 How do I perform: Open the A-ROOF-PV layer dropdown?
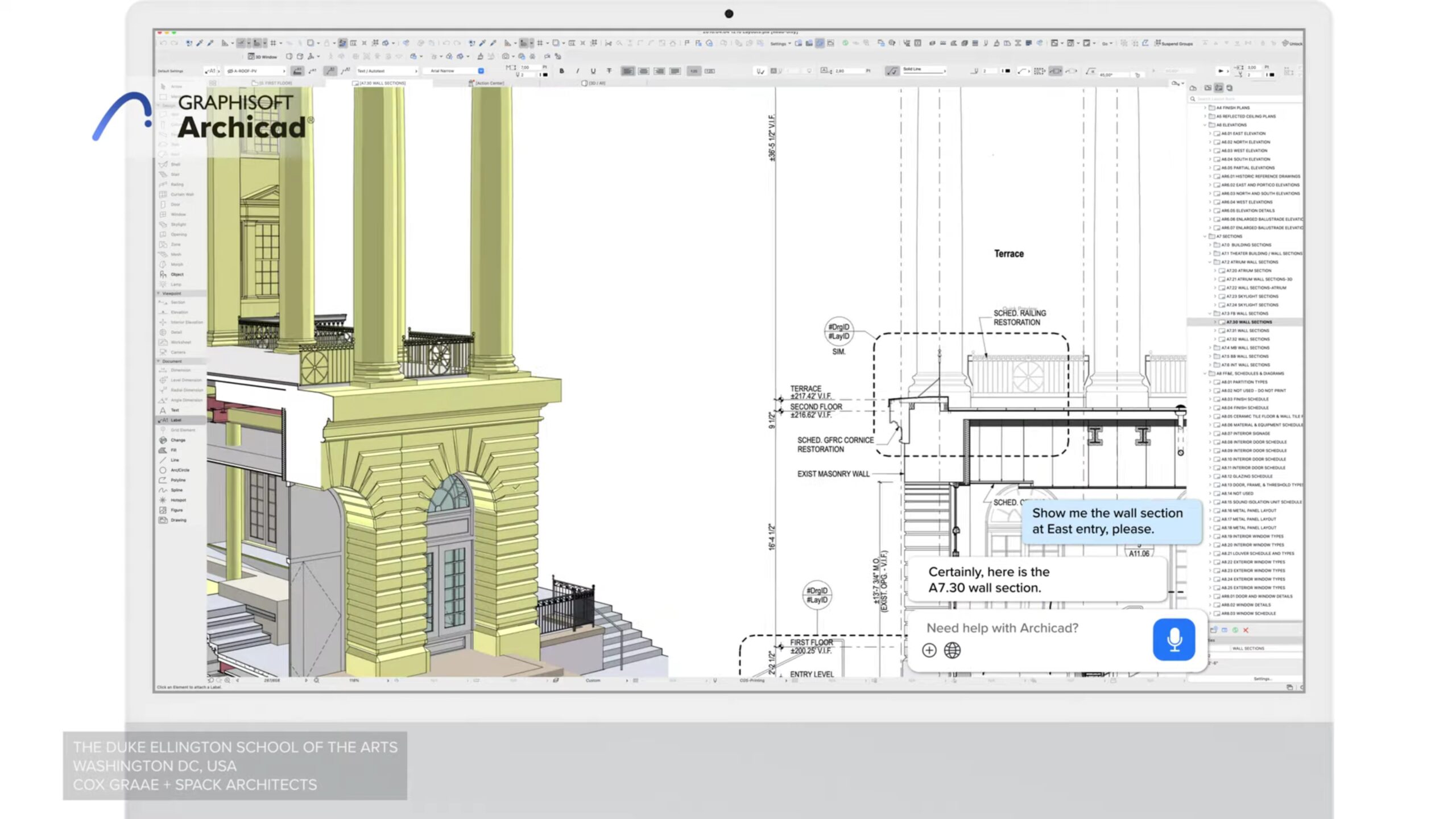pos(256,71)
